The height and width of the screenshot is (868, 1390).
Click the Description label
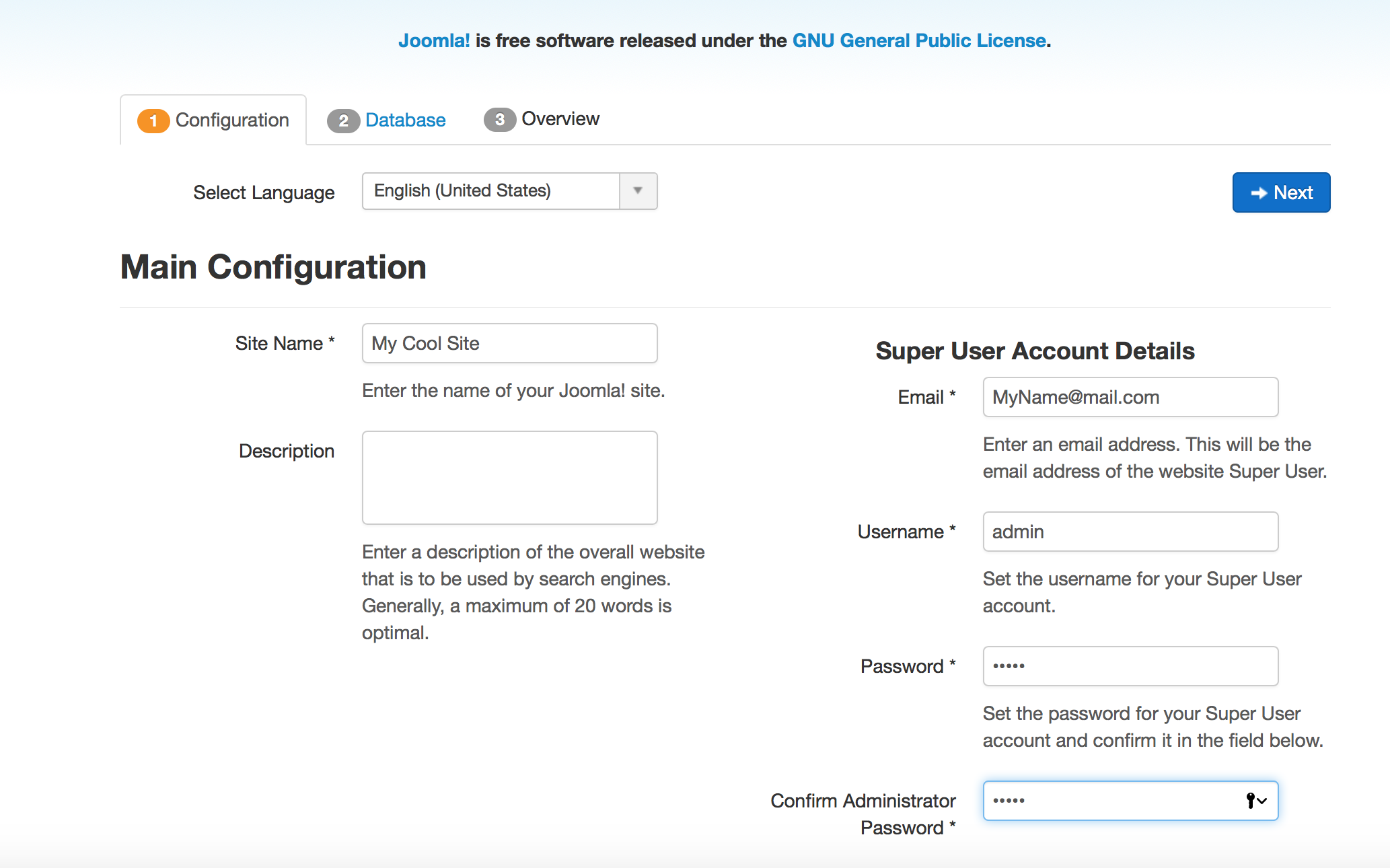pos(287,451)
